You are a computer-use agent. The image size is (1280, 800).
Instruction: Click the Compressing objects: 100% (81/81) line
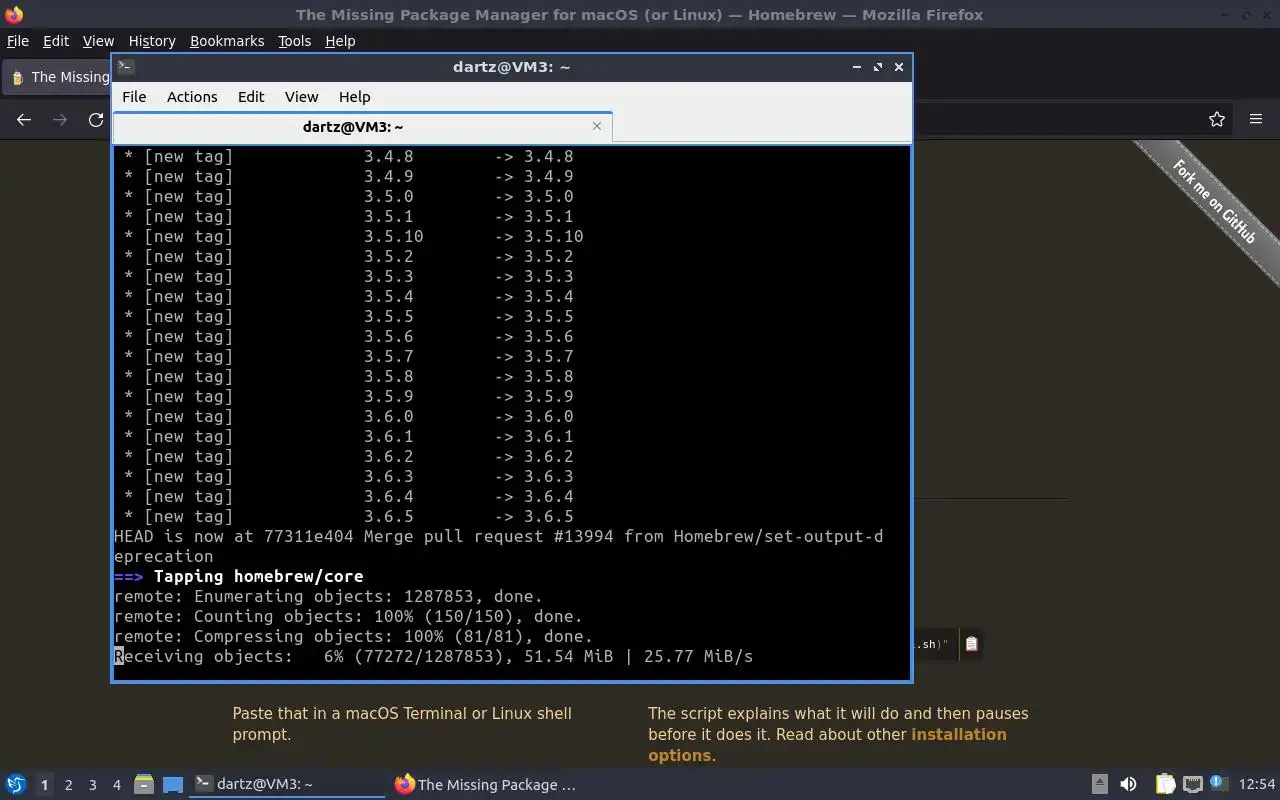[x=353, y=636]
